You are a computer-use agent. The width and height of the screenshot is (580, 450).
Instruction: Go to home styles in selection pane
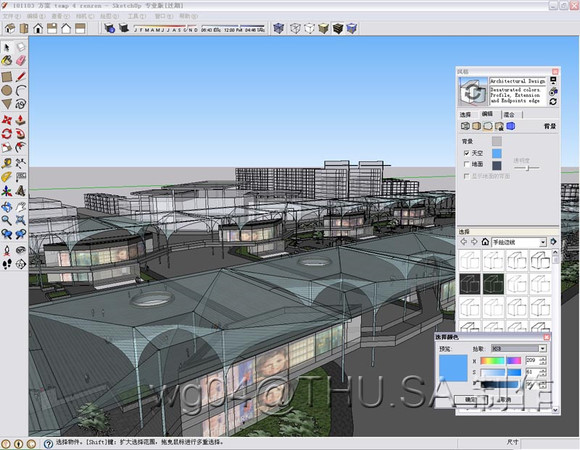click(x=485, y=242)
